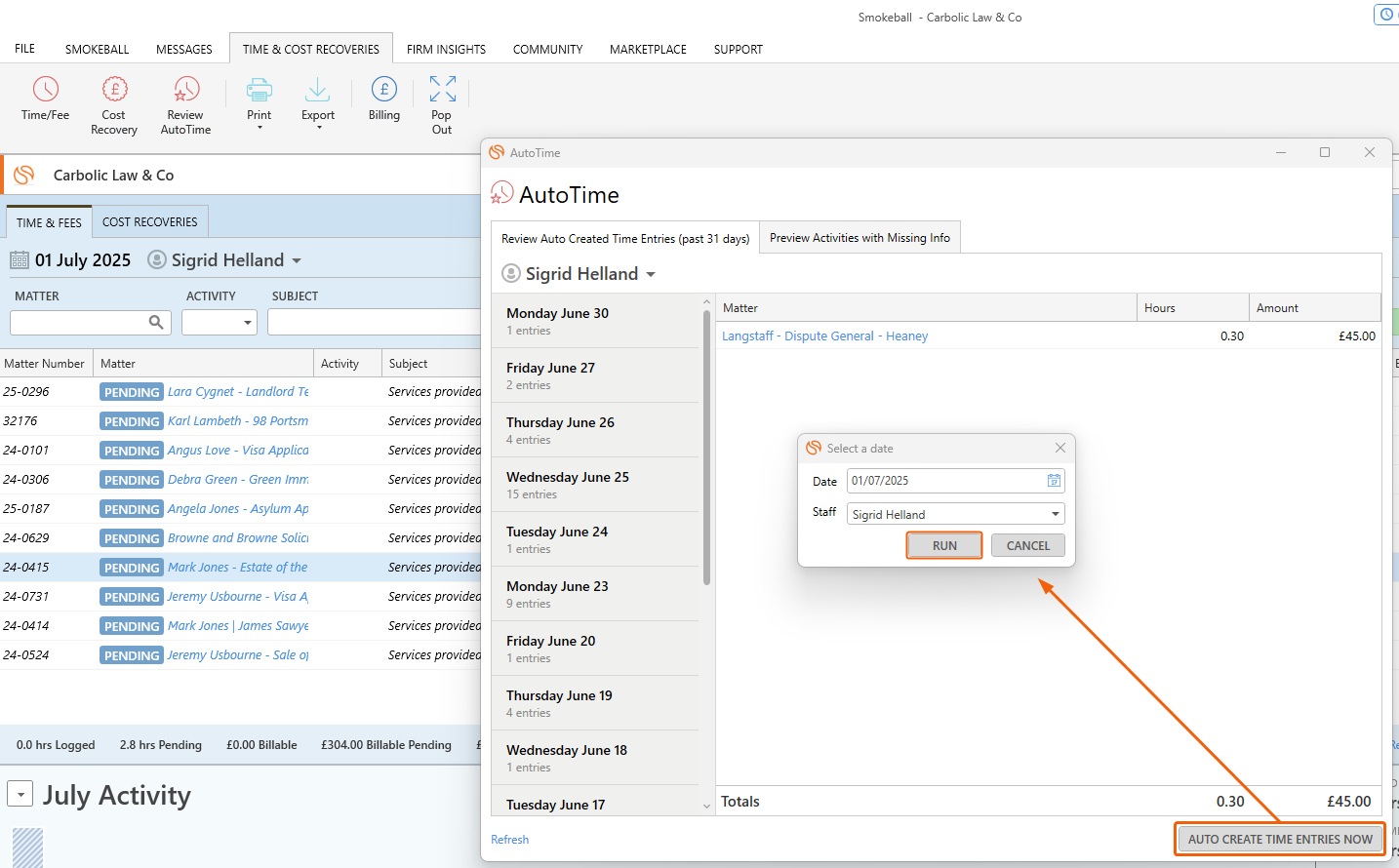The image size is (1399, 868).
Task: Open the MARKETPLACE ribbon tab
Action: click(x=648, y=49)
